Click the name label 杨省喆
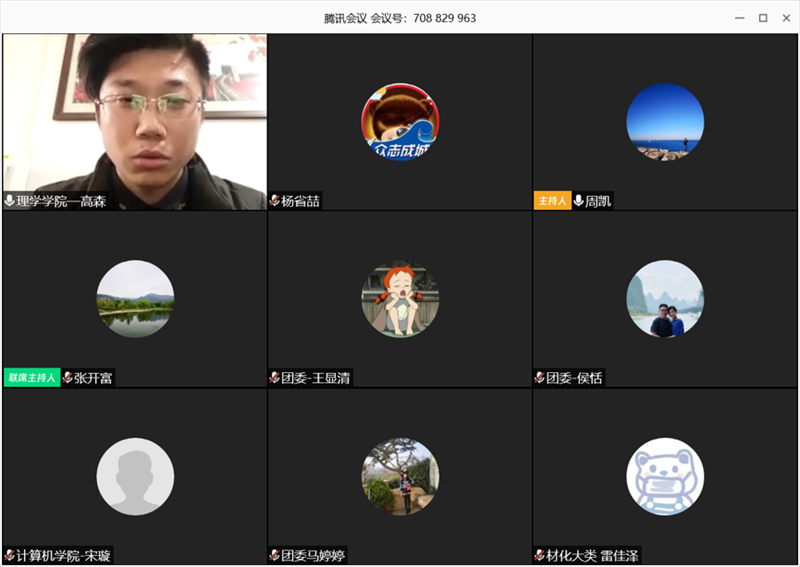This screenshot has width=800, height=567. click(x=301, y=201)
